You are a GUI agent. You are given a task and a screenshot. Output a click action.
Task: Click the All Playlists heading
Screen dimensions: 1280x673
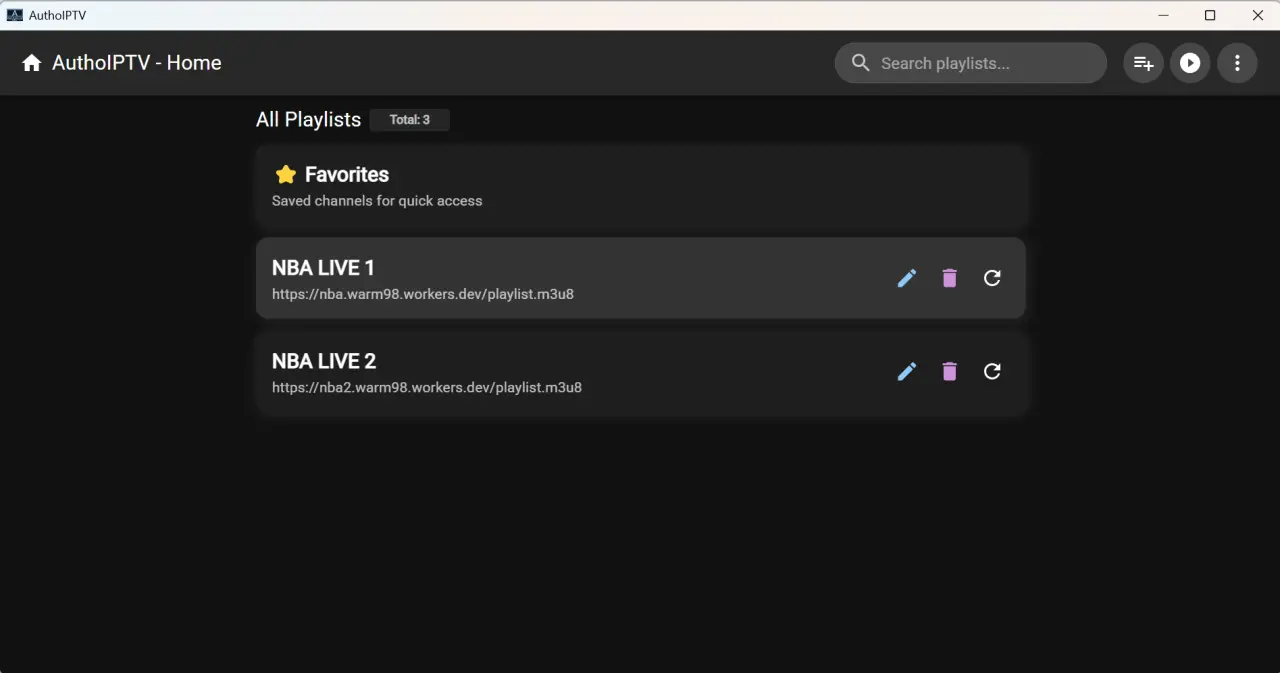[x=308, y=119]
